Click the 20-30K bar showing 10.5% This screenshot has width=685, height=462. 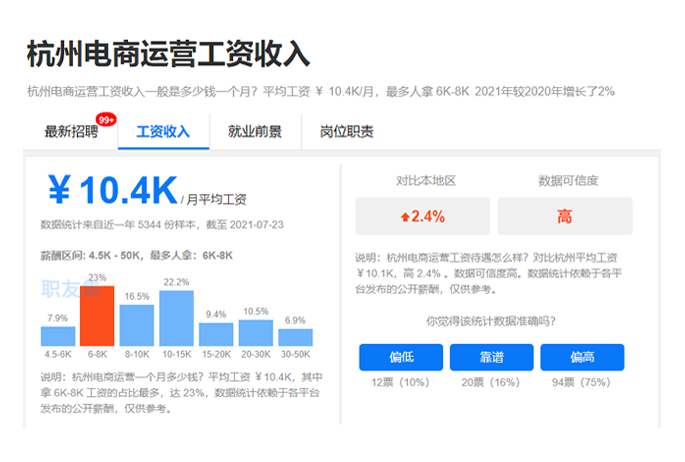click(255, 333)
